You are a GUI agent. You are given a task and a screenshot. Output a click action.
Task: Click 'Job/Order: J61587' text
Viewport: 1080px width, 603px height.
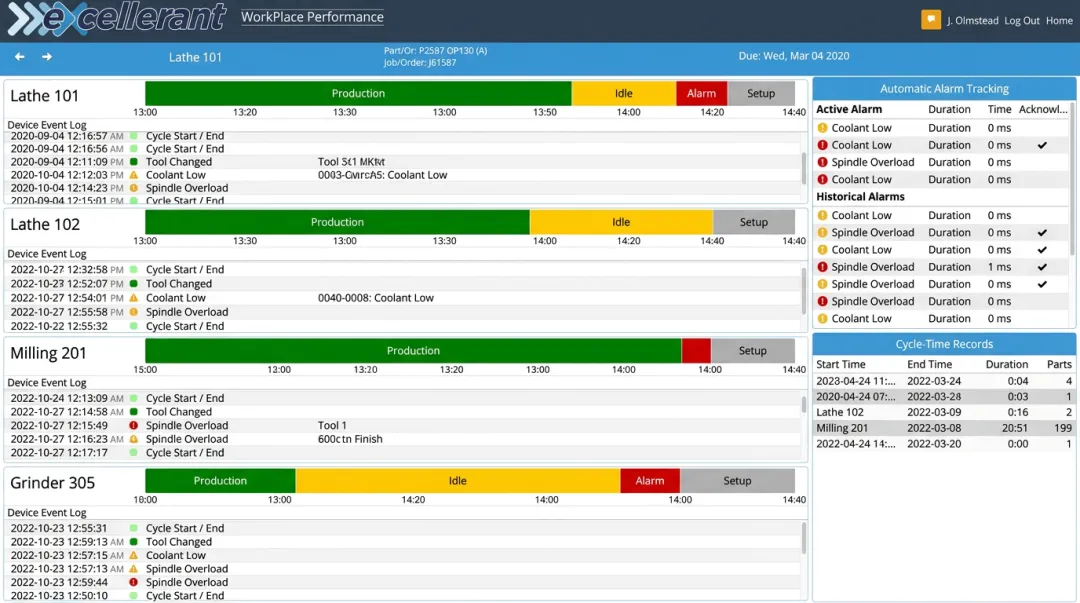point(419,63)
